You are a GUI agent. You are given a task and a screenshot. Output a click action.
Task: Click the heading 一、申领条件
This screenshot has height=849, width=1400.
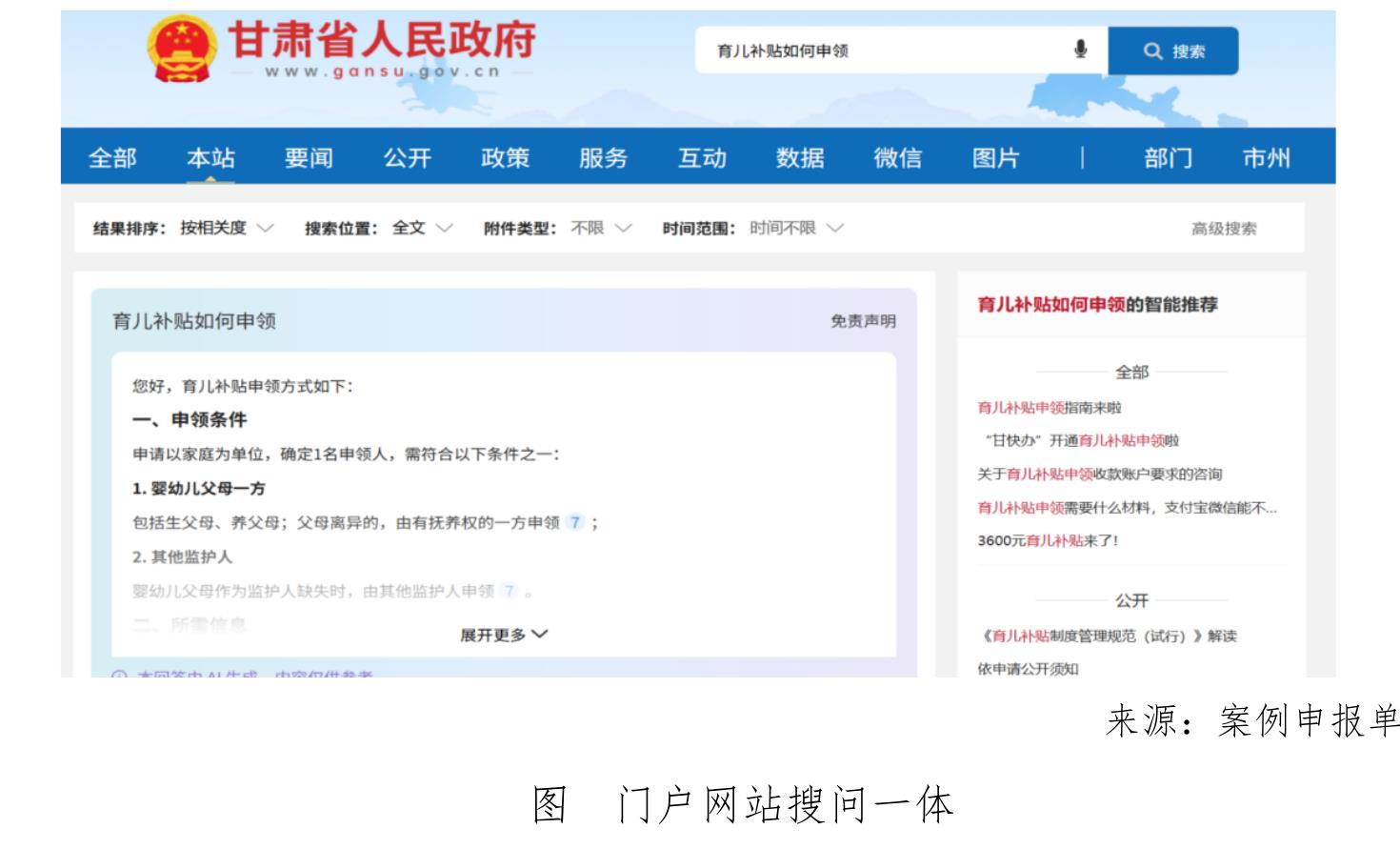(190, 419)
